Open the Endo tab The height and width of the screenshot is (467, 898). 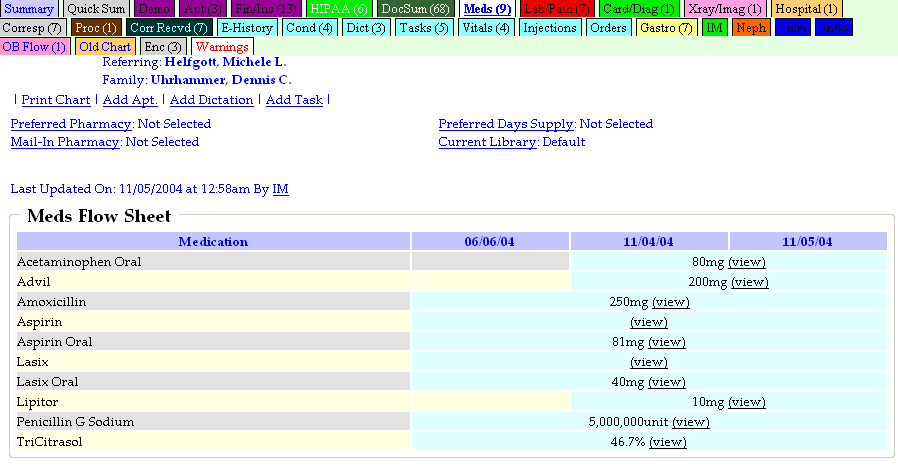coord(833,28)
